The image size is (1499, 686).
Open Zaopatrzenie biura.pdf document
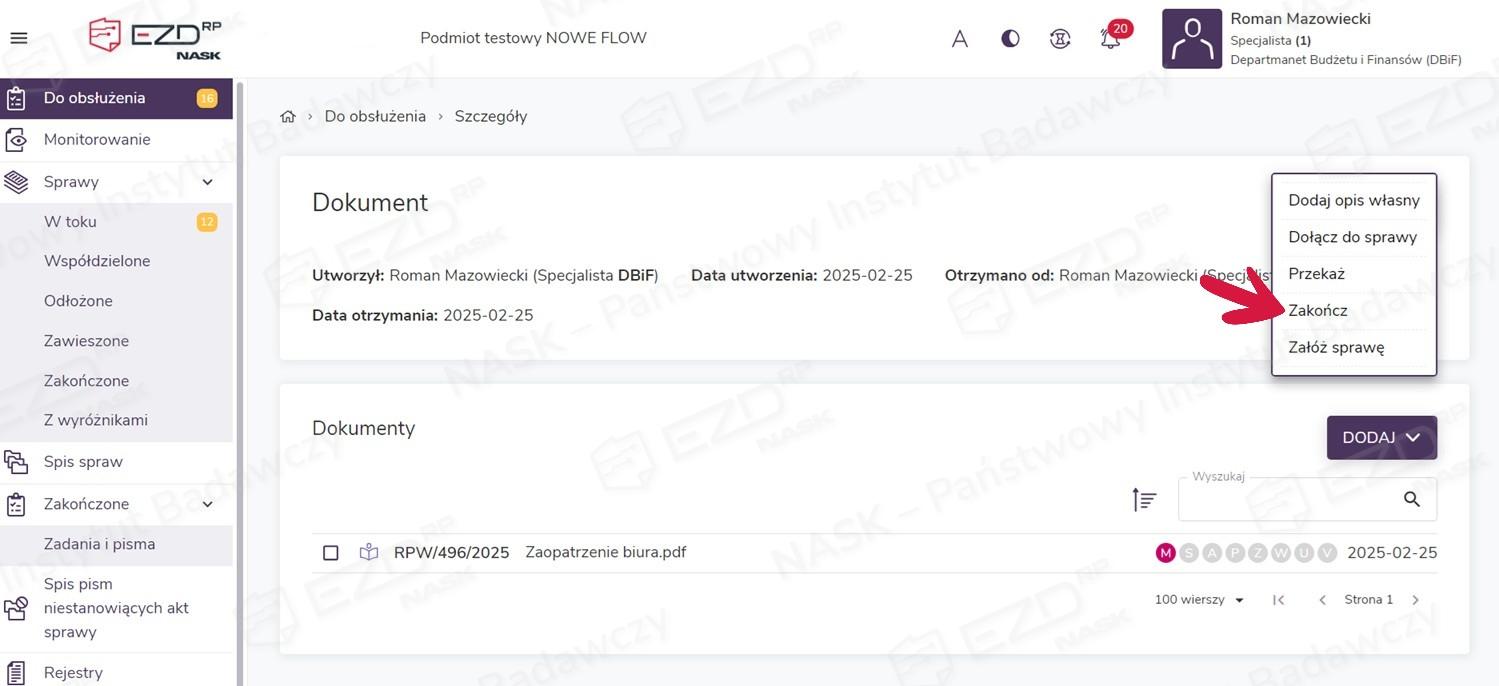(x=605, y=552)
